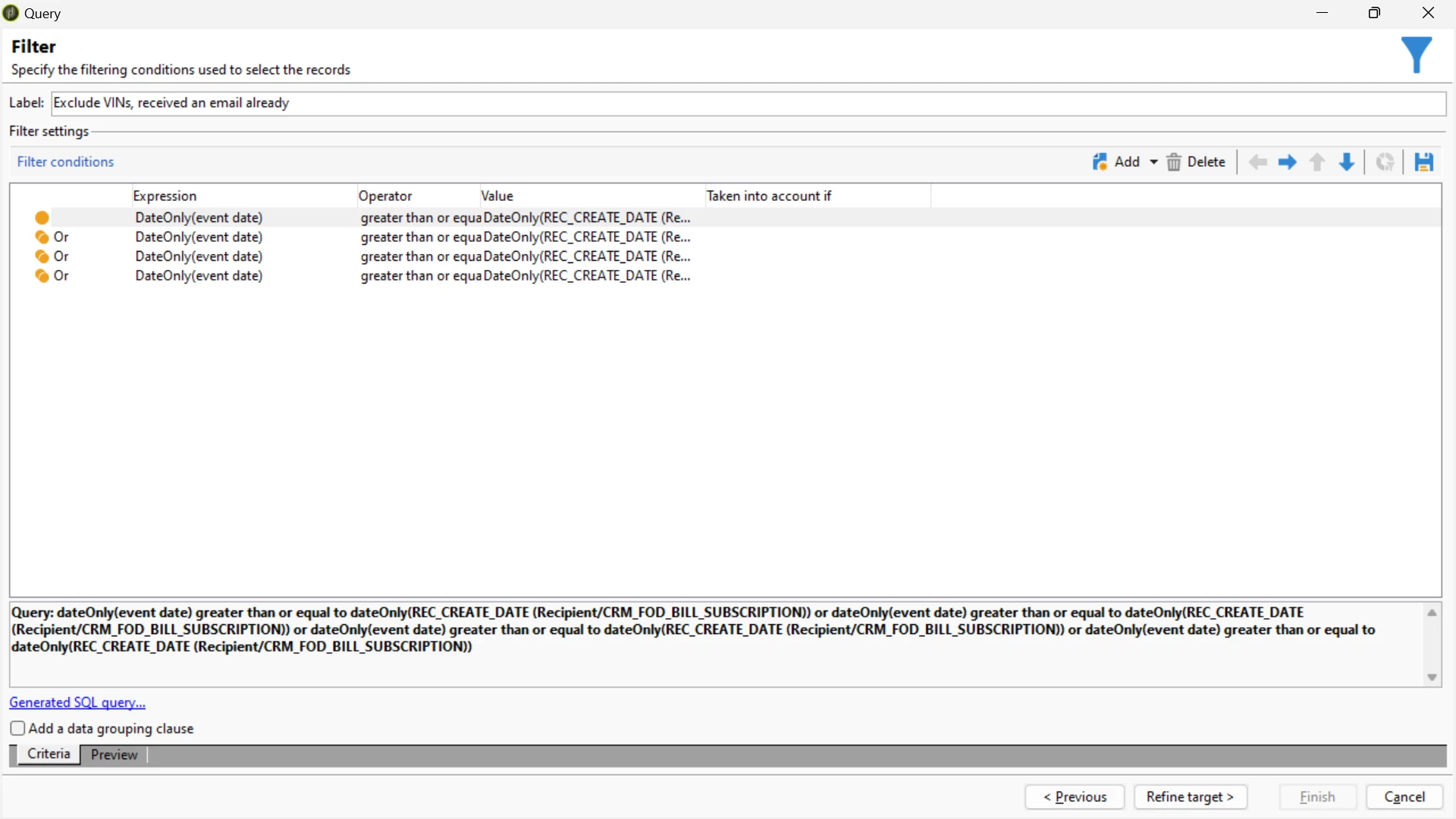Click the blue save filter disk icon
1456x819 pixels.
tap(1423, 162)
